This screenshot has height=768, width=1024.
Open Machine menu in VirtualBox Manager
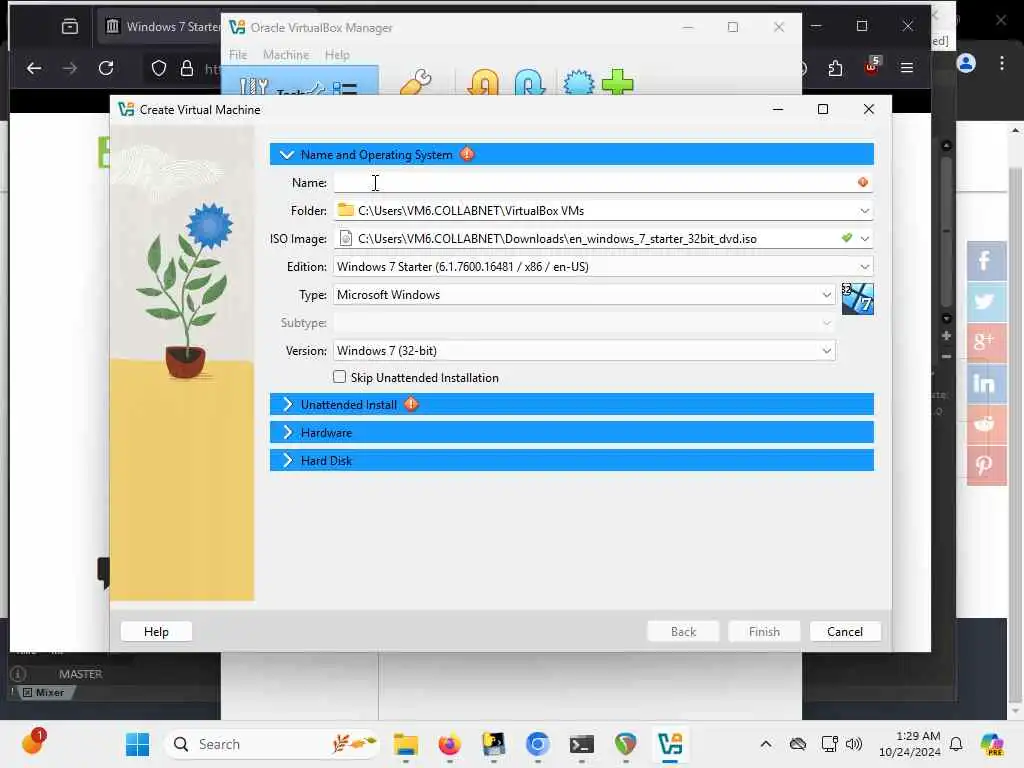[286, 55]
